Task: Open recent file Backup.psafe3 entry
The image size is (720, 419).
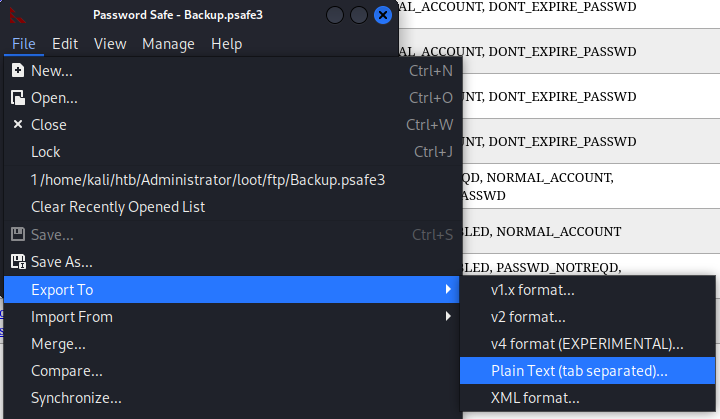Action: (231, 180)
